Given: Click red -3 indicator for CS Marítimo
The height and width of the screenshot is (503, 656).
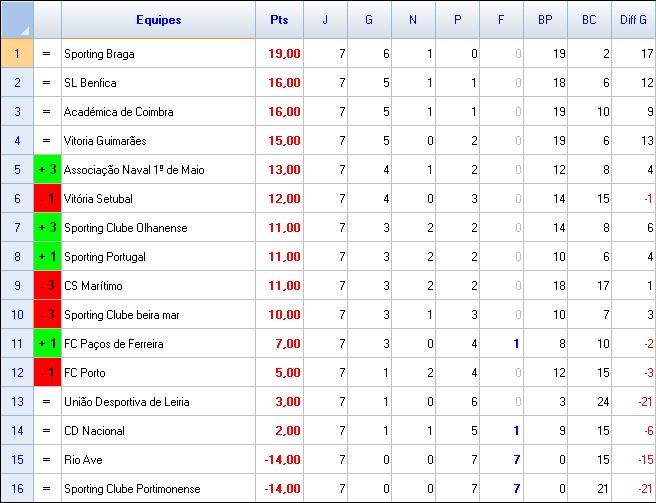Looking at the screenshot, I should [x=47, y=286].
